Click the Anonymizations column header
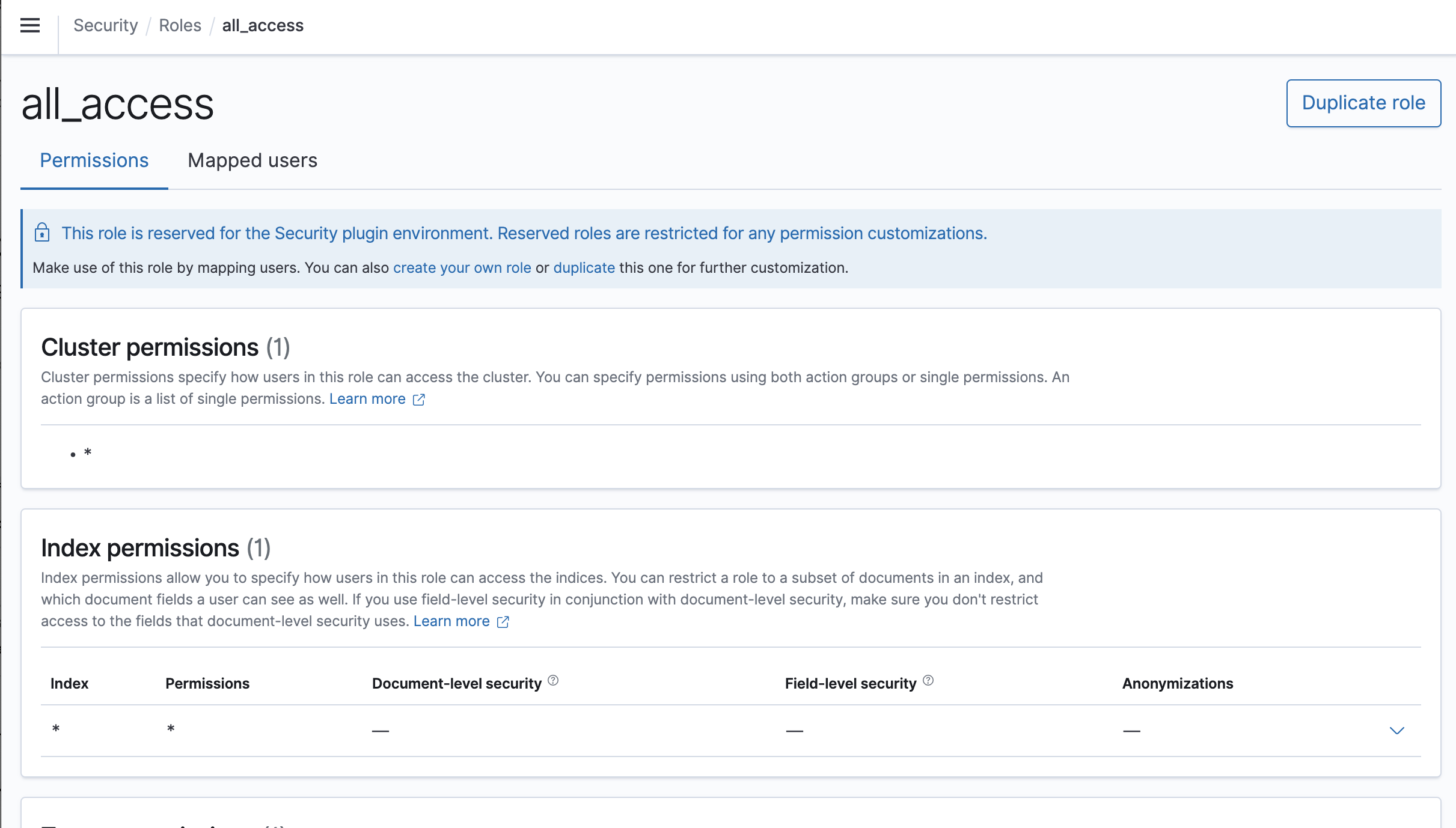This screenshot has width=1456, height=828. [x=1177, y=683]
